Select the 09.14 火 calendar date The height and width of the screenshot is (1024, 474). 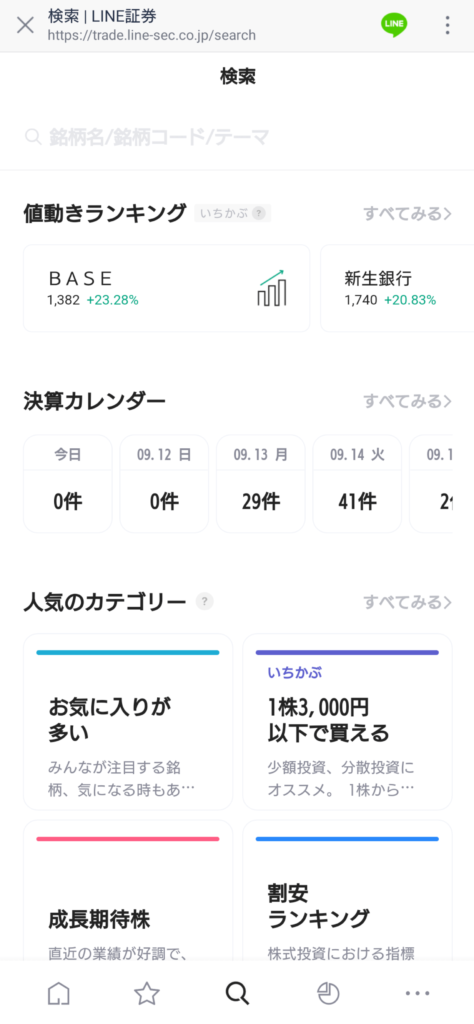(357, 484)
